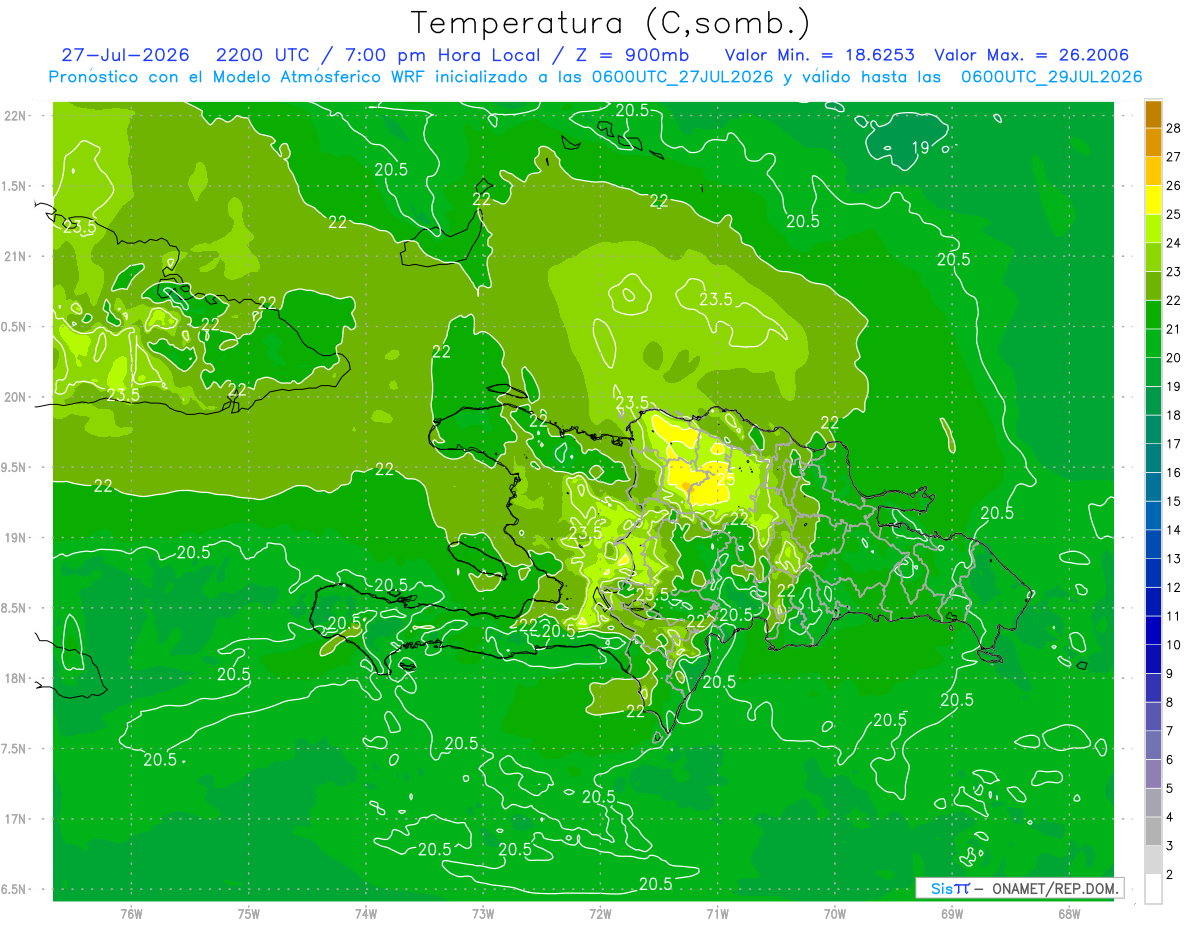Click the "2200 UTC" time text
This screenshot has width=1200, height=927.
(262, 55)
